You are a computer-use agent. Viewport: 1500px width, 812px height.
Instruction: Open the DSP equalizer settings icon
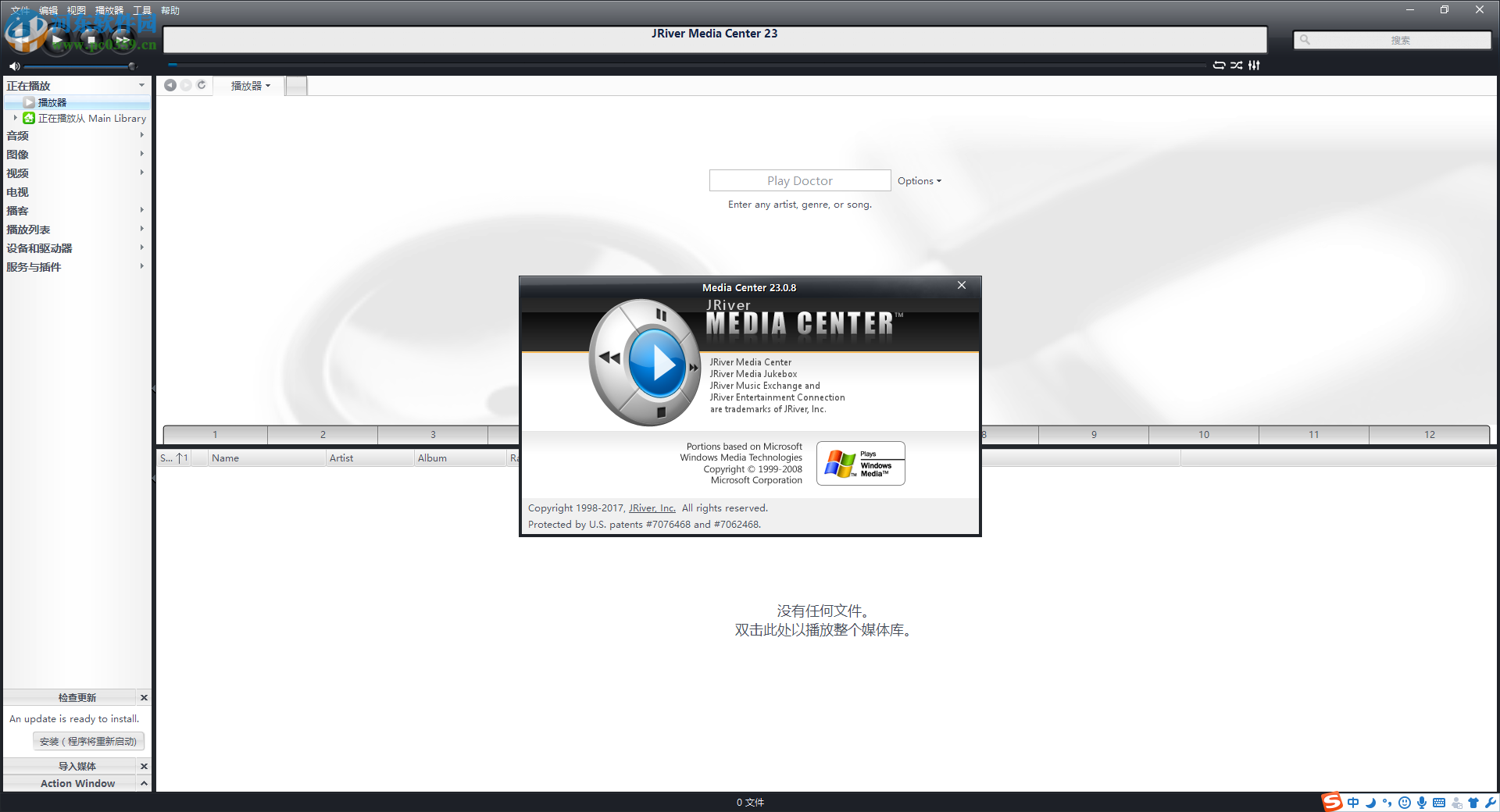[1254, 65]
